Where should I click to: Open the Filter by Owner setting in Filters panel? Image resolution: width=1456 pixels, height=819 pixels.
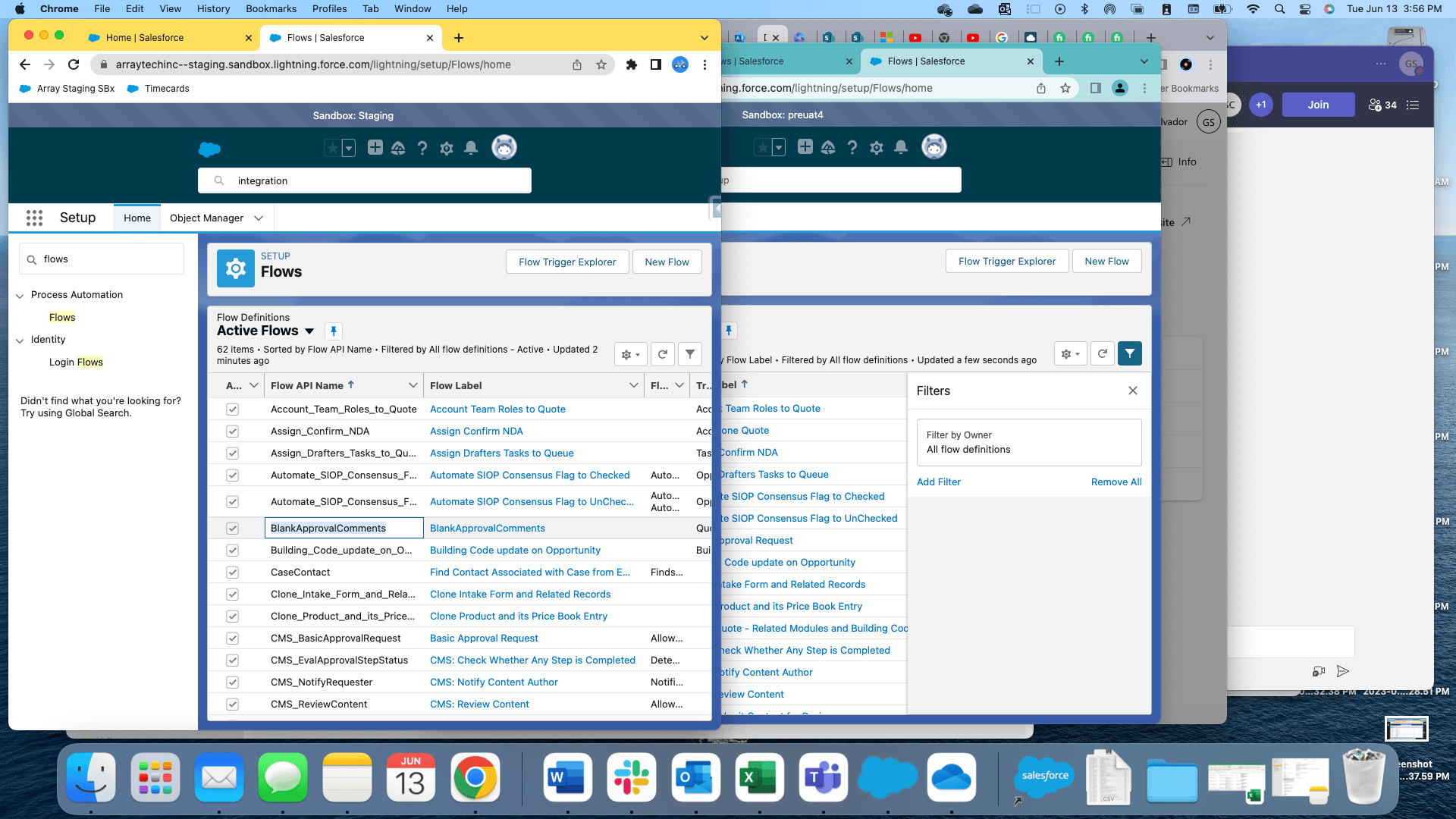click(1029, 443)
